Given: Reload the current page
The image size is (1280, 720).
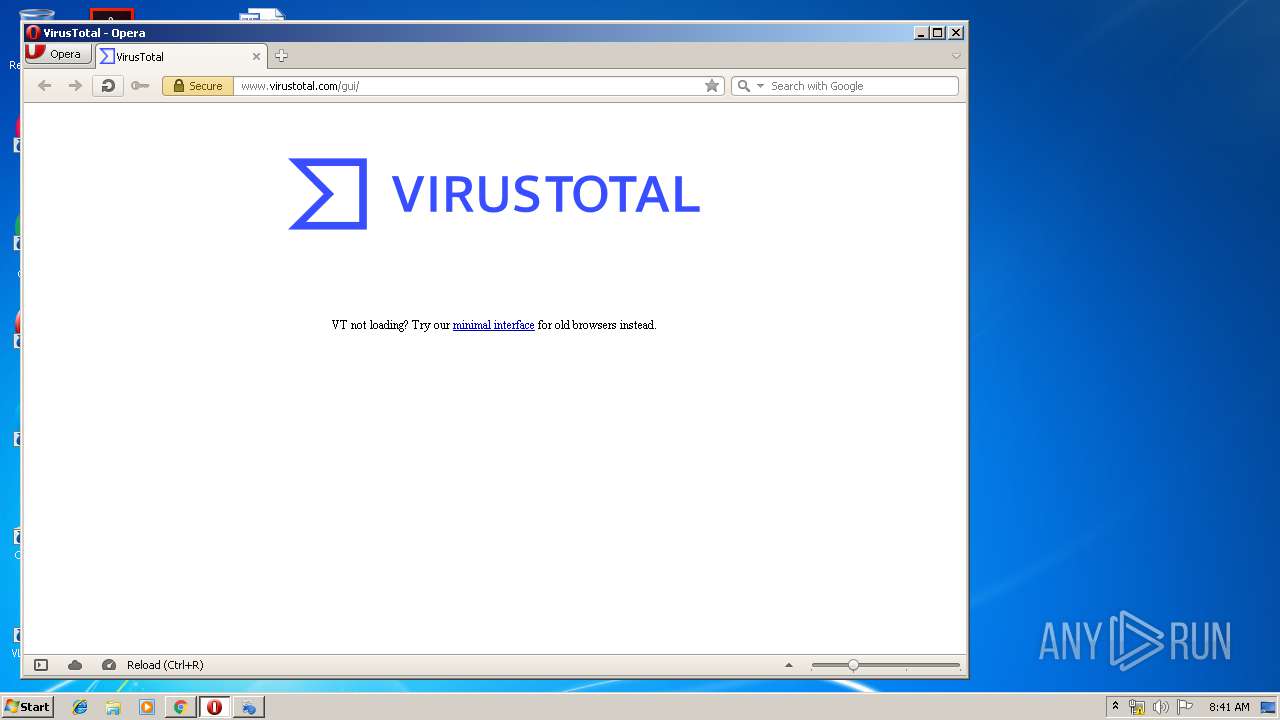Looking at the screenshot, I should pos(108,86).
